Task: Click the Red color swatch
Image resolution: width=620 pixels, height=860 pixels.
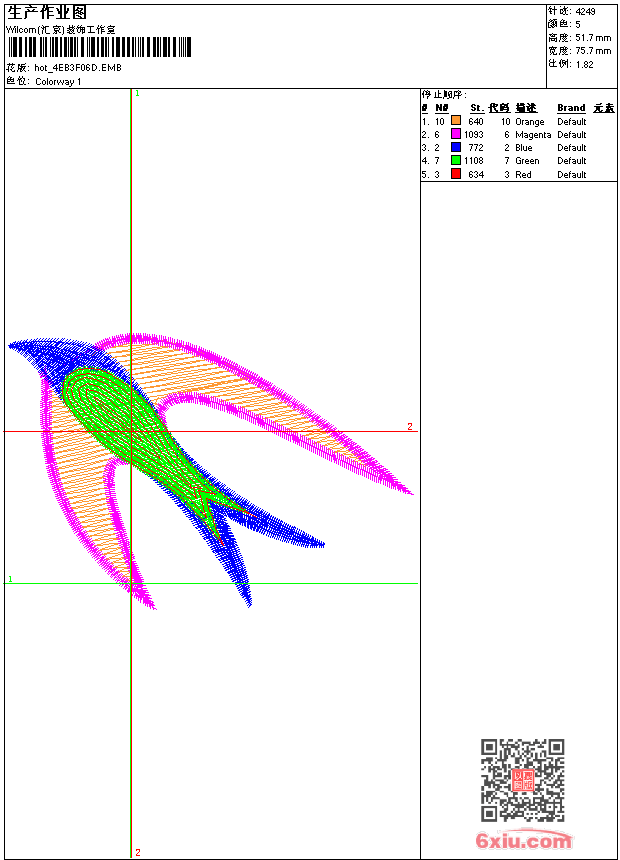Action: 455,174
